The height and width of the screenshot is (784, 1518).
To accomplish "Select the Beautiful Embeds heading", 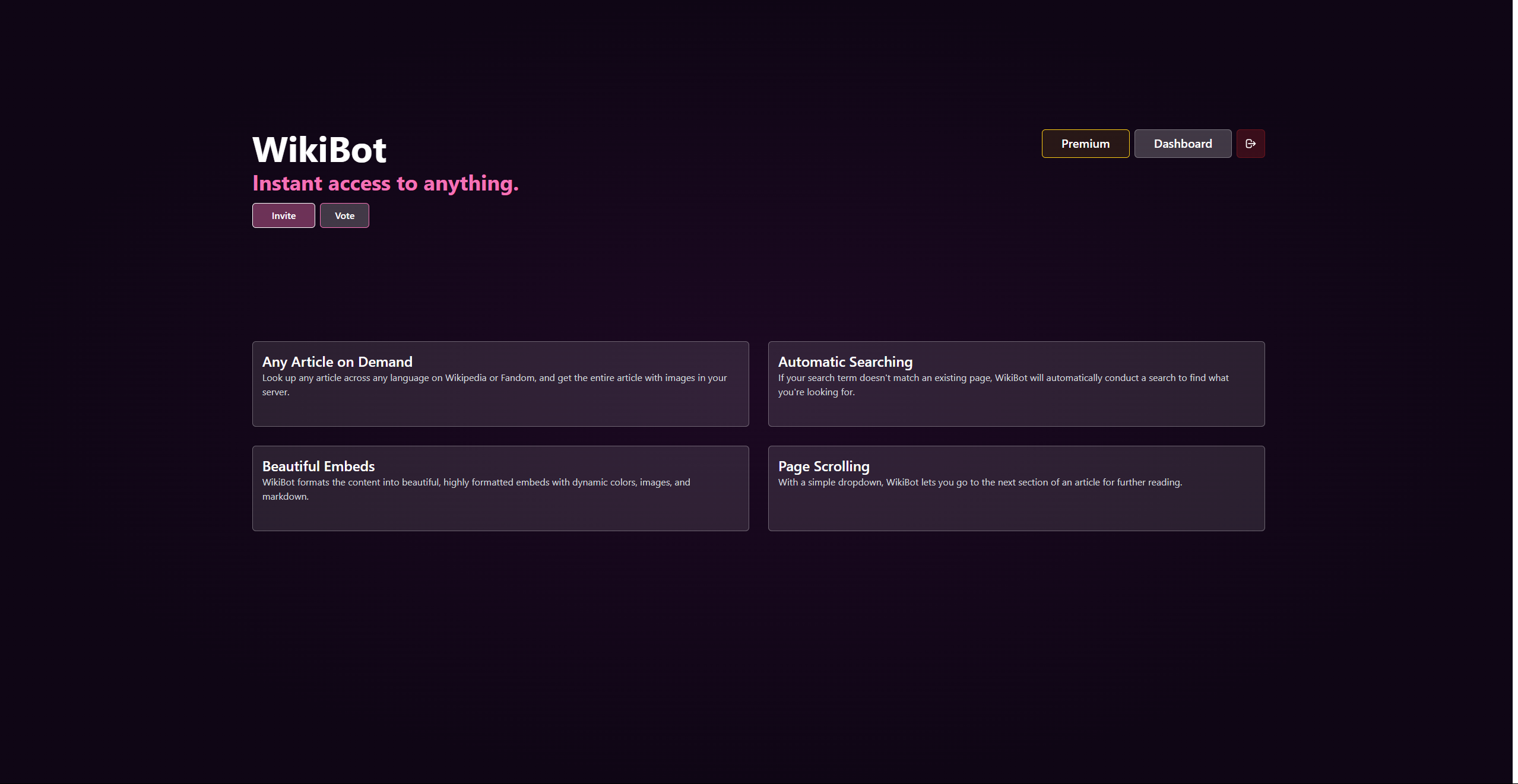I will pyautogui.click(x=318, y=466).
